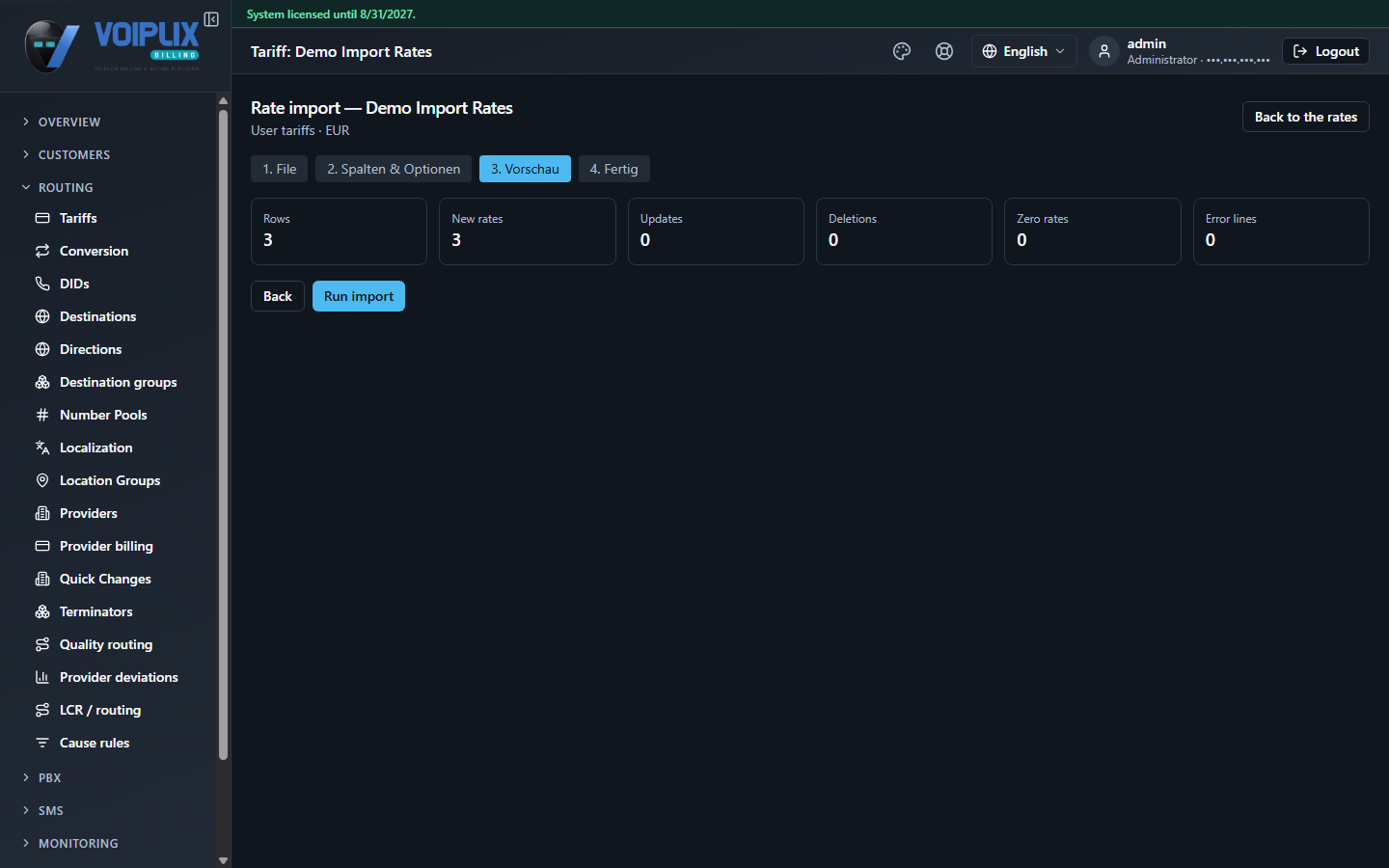Open the English language dropdown
The image size is (1389, 868).
pyautogui.click(x=1023, y=51)
